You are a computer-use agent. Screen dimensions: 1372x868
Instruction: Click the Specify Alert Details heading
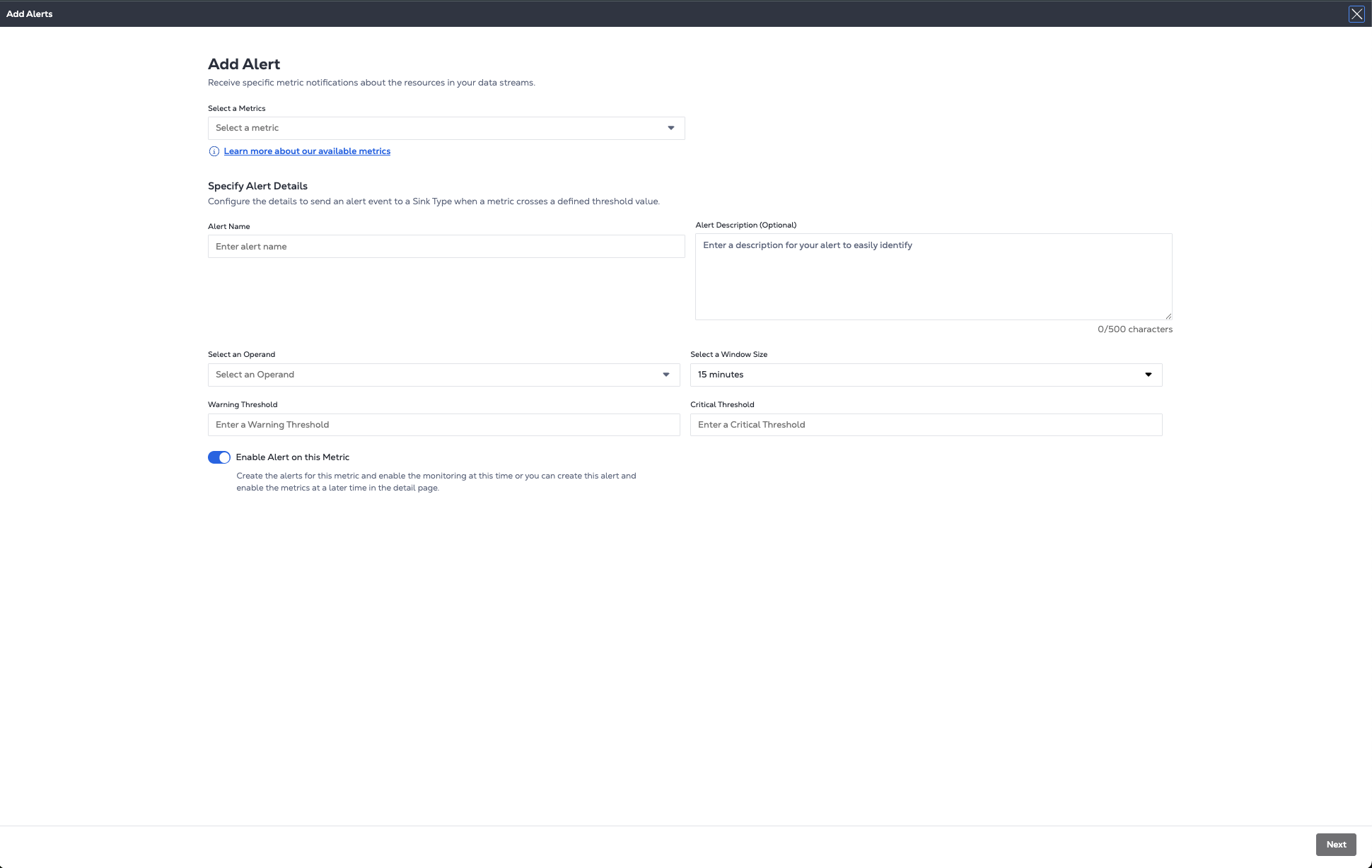[257, 186]
